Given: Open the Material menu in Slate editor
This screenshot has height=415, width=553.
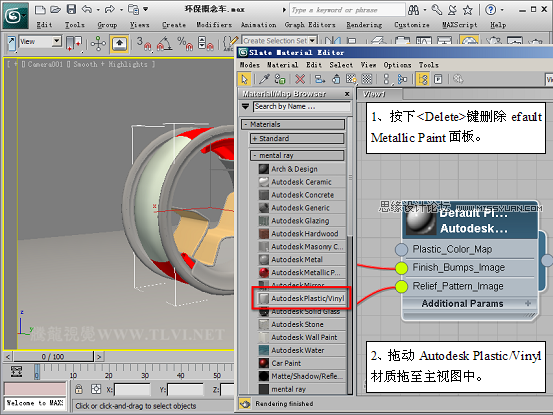Looking at the screenshot, I should click(x=282, y=65).
